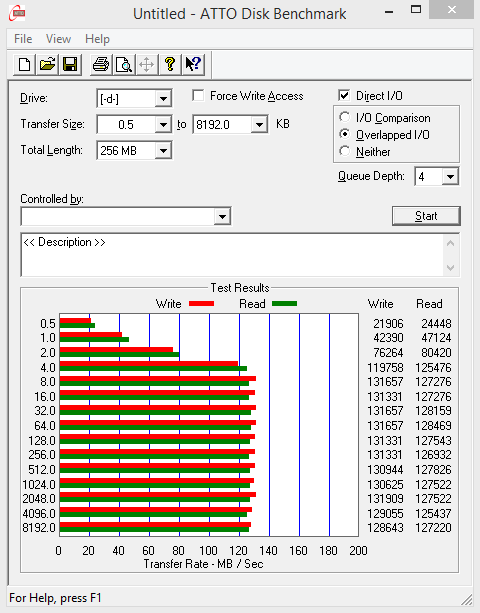Click the four-arrow move toolbar icon
Image resolution: width=480 pixels, height=613 pixels.
(147, 64)
